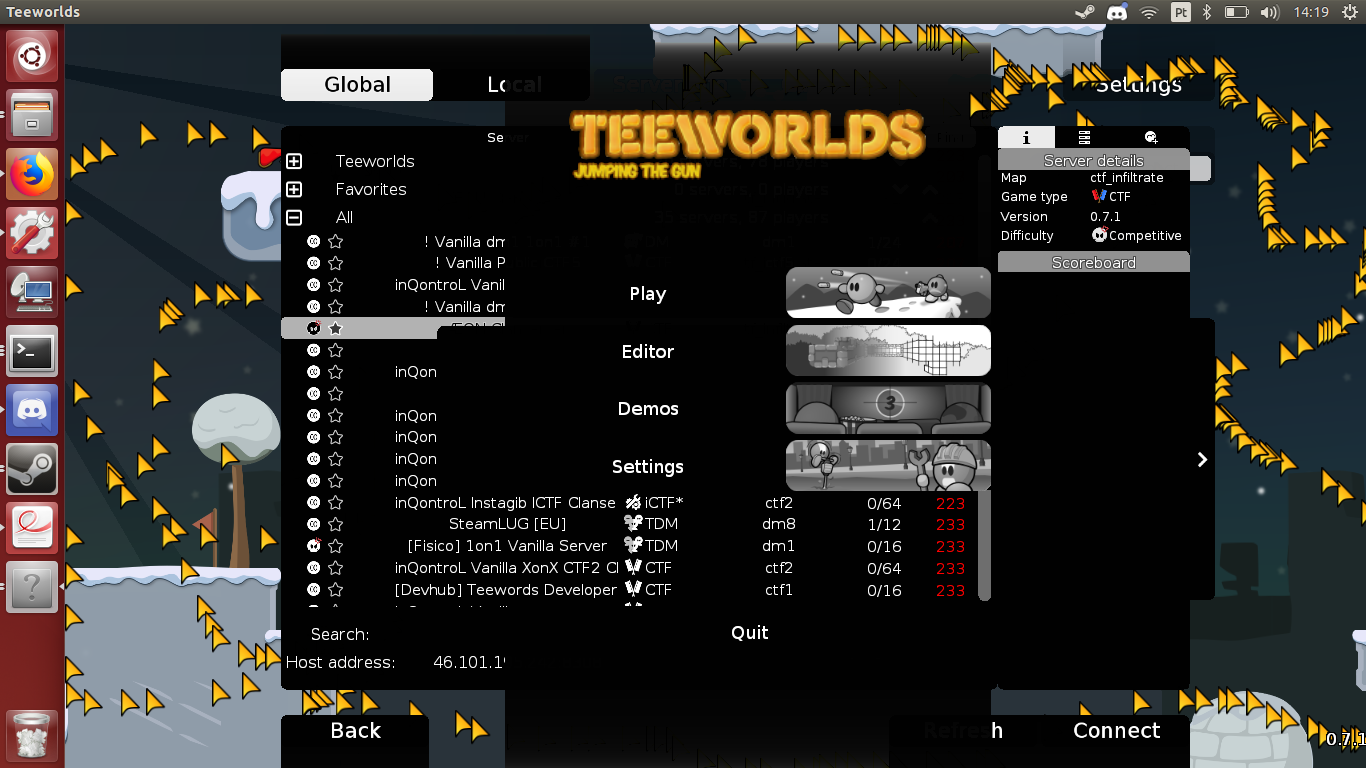This screenshot has width=1366, height=768.
Task: Toggle favorite star for '! Vanilla P' row
Action: pyautogui.click(x=336, y=263)
